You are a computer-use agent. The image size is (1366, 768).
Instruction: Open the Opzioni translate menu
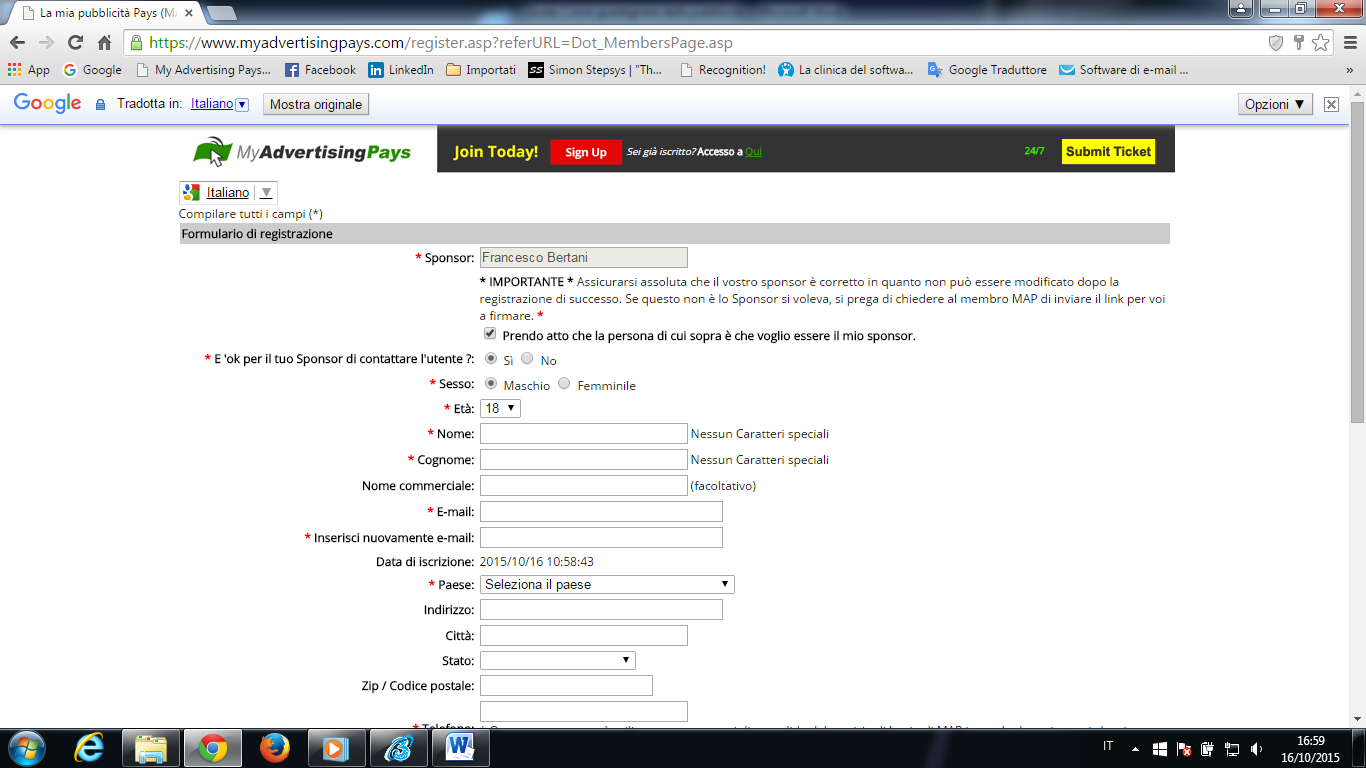pos(1275,104)
